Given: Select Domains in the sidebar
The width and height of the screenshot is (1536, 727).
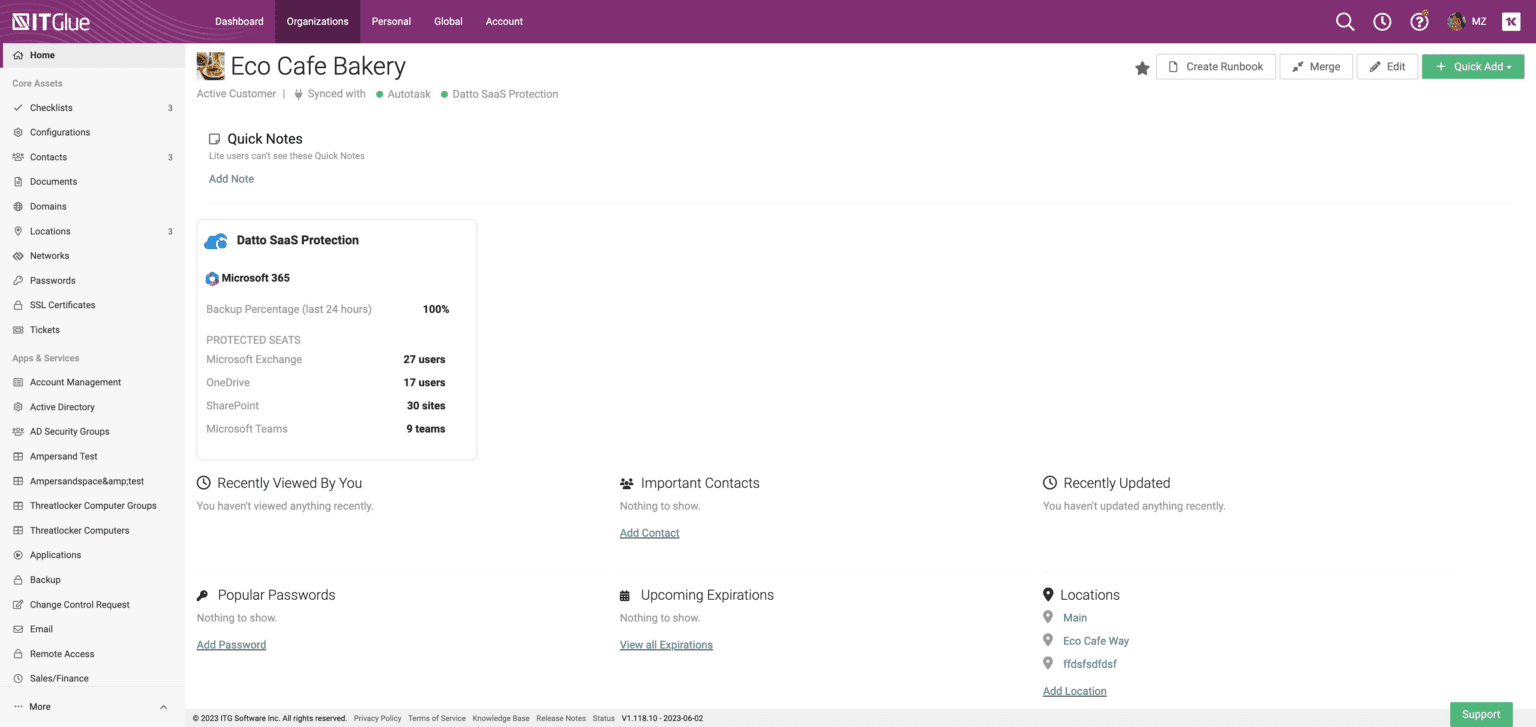Looking at the screenshot, I should [48, 206].
